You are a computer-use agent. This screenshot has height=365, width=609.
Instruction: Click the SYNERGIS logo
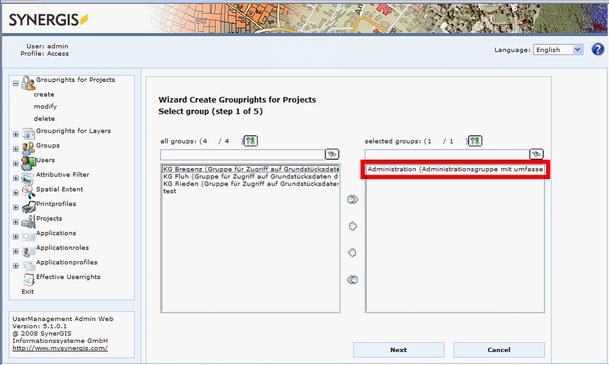click(49, 19)
